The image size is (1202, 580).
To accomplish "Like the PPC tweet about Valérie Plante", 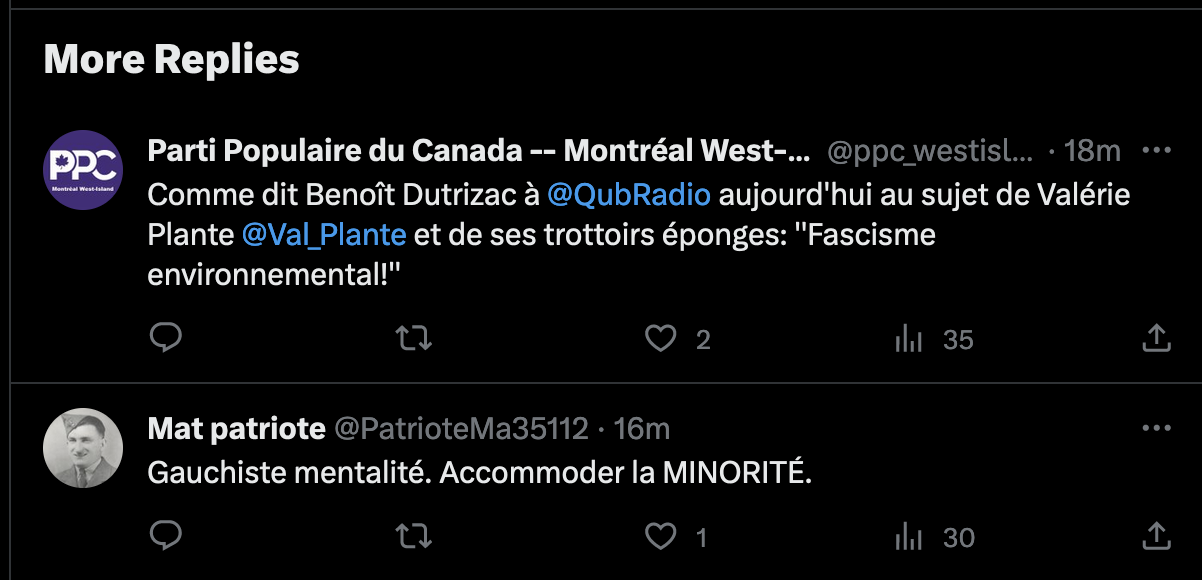I will pyautogui.click(x=660, y=339).
